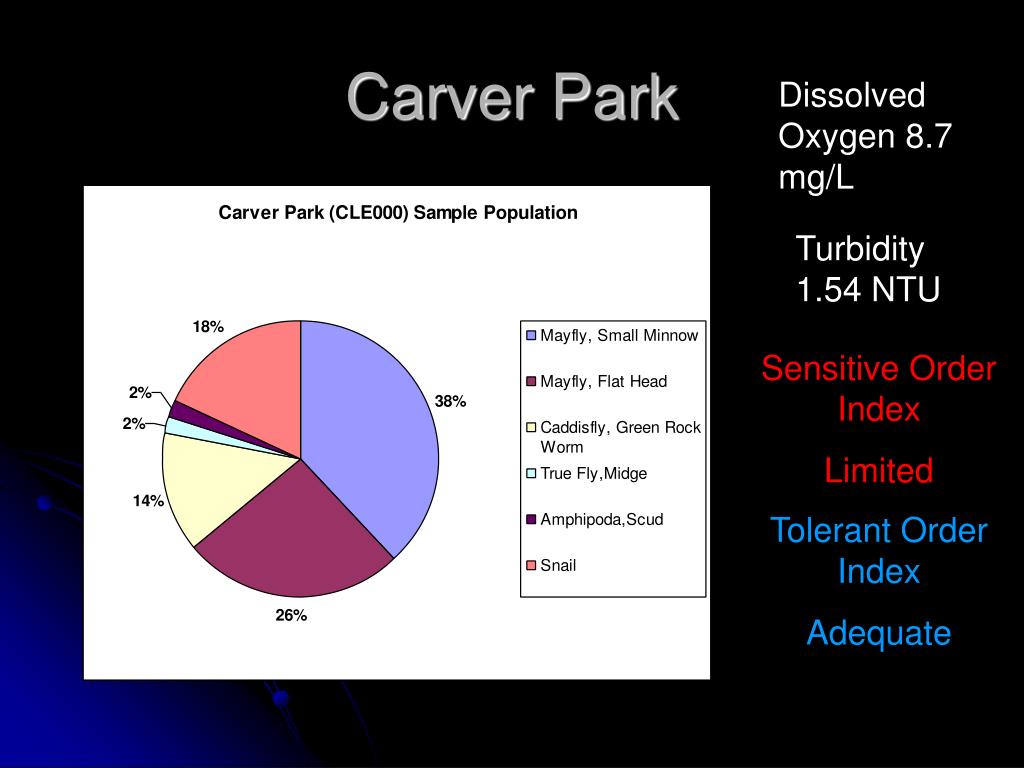Select legend text Mayfly, Small Minnow
This screenshot has width=1024, height=768.
point(619,336)
